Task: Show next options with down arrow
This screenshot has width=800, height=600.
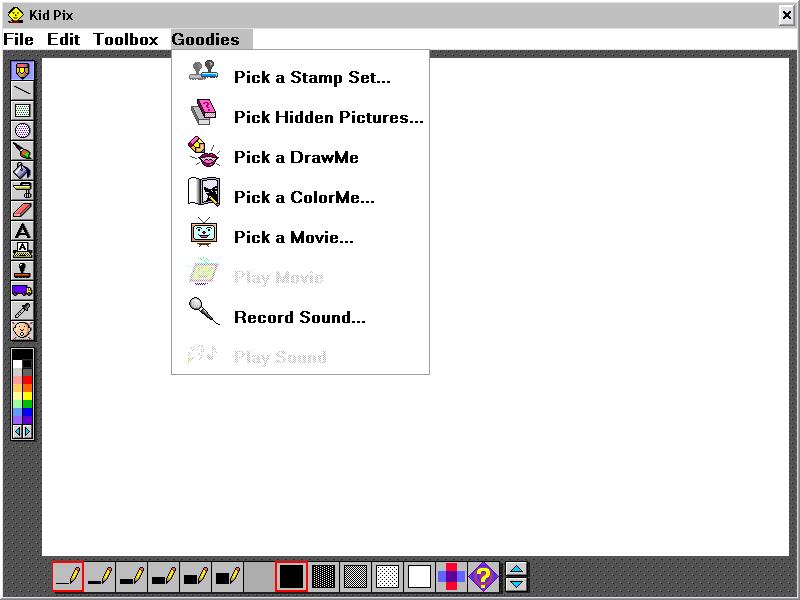Action: (x=516, y=584)
